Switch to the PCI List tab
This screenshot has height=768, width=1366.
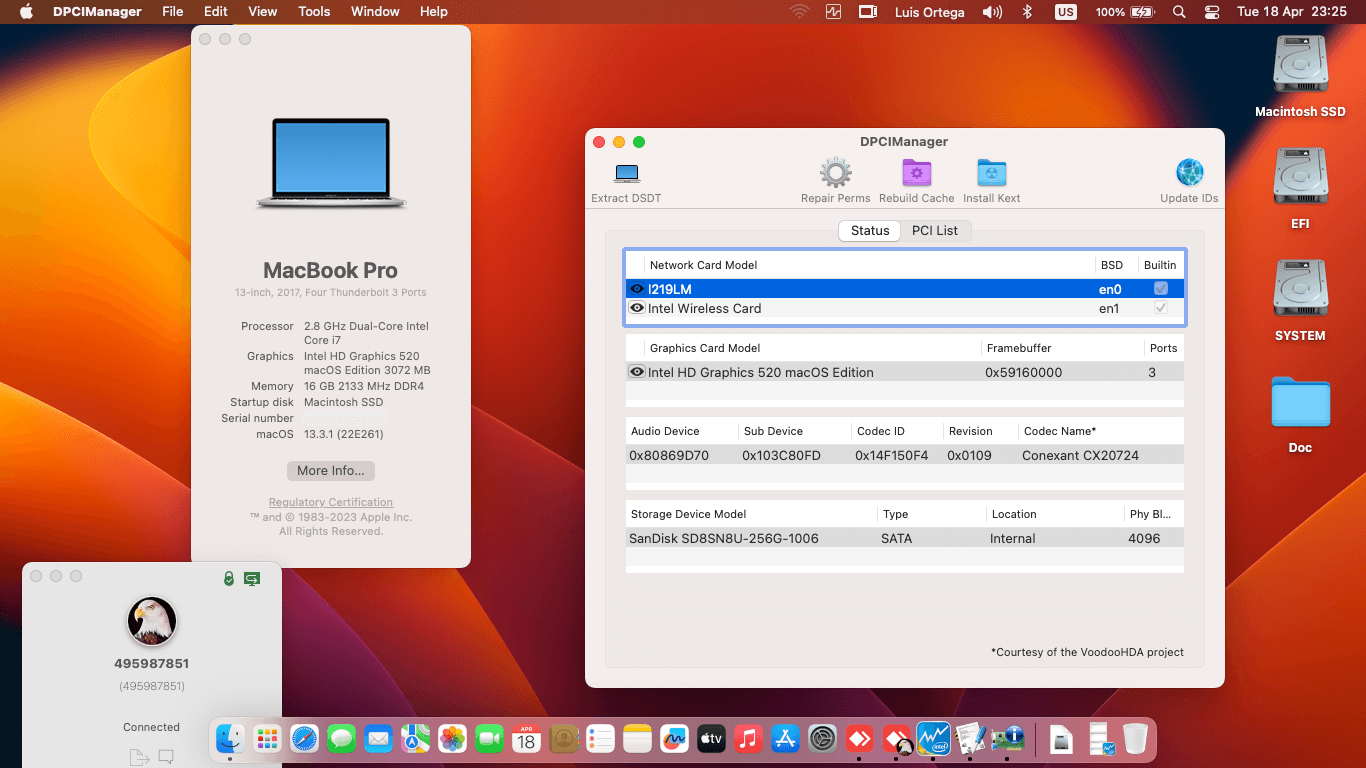935,230
